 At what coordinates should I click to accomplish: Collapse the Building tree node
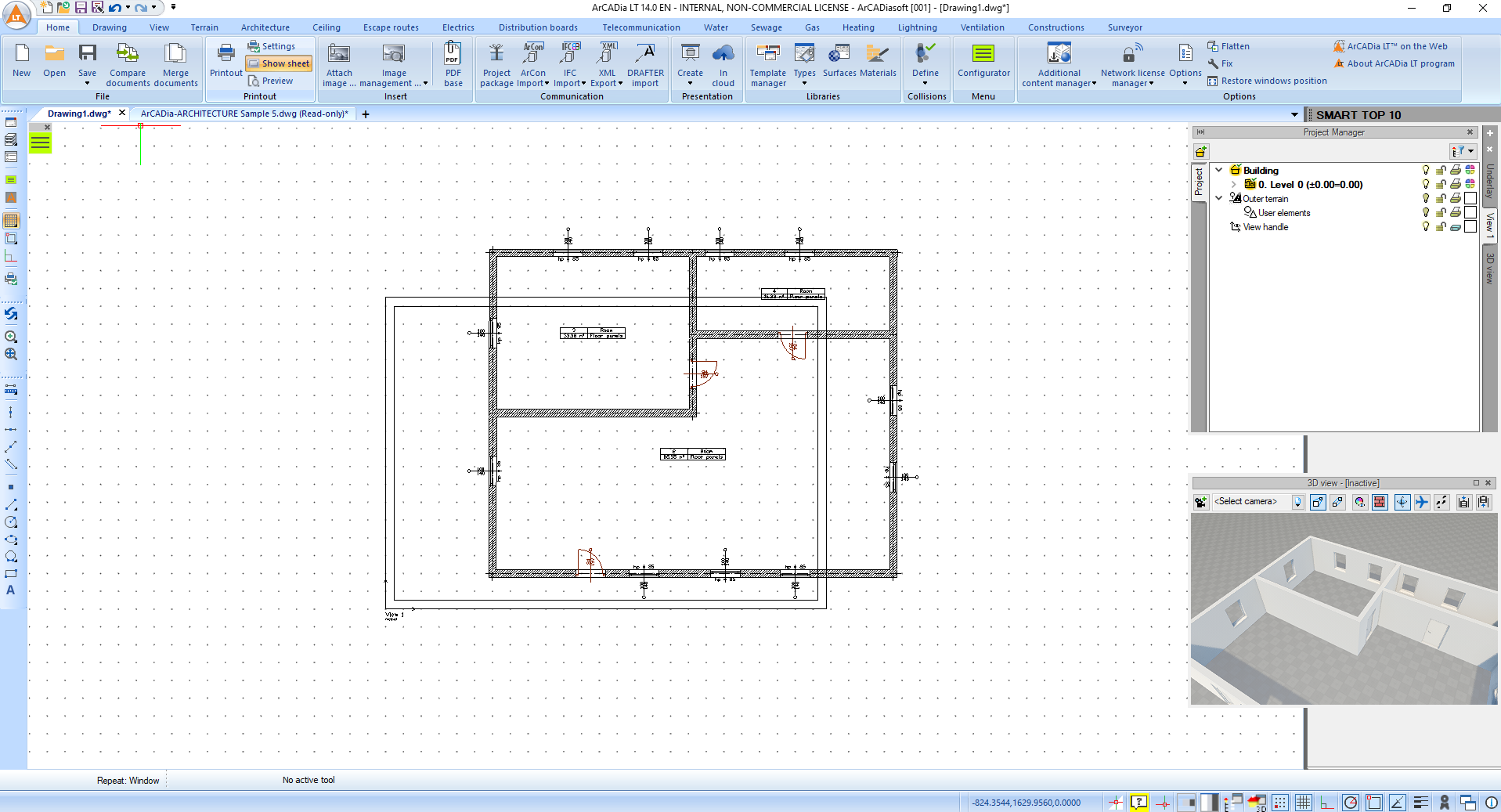1218,170
